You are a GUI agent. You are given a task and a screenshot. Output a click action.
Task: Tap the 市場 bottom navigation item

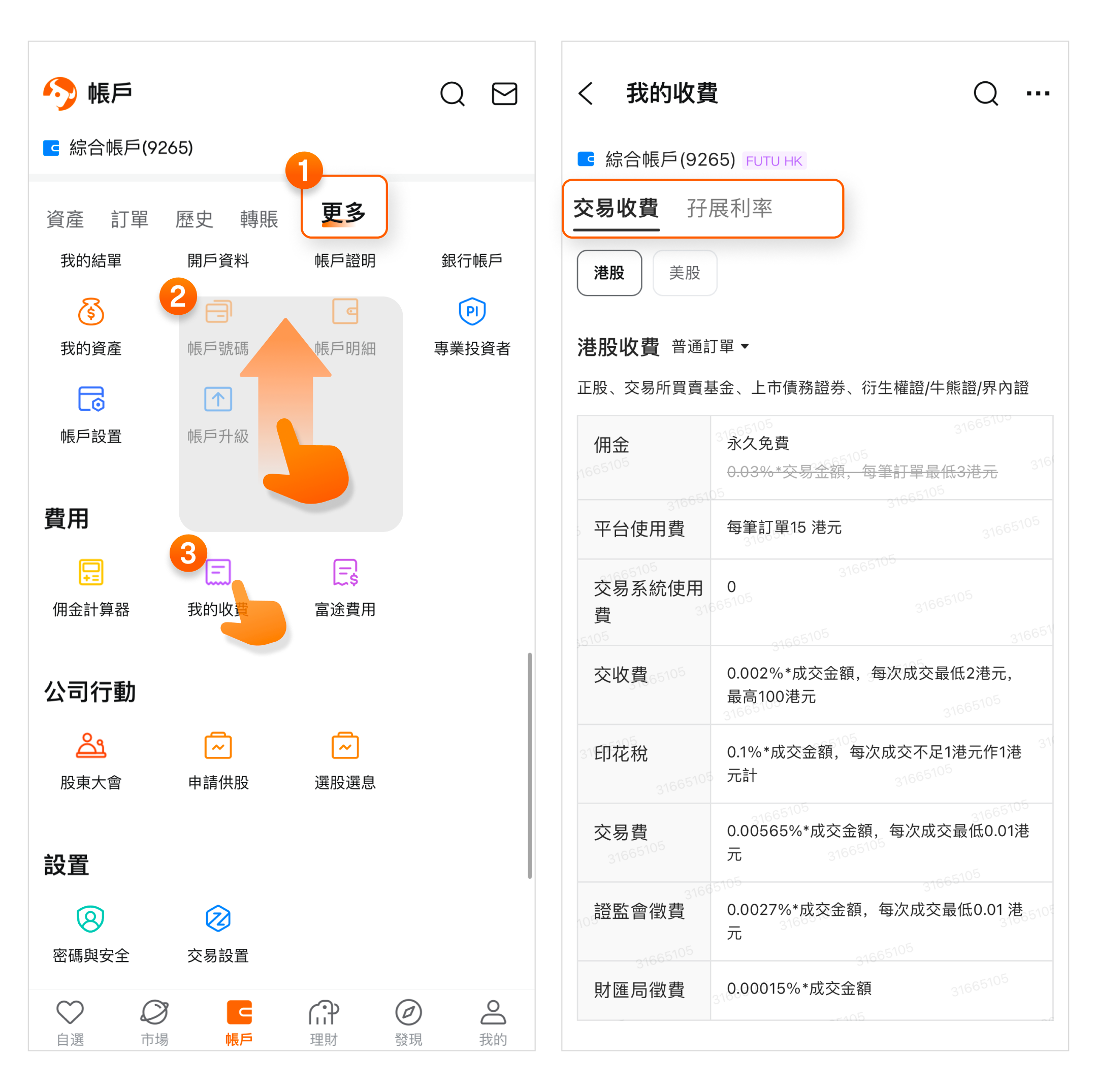(x=154, y=1022)
